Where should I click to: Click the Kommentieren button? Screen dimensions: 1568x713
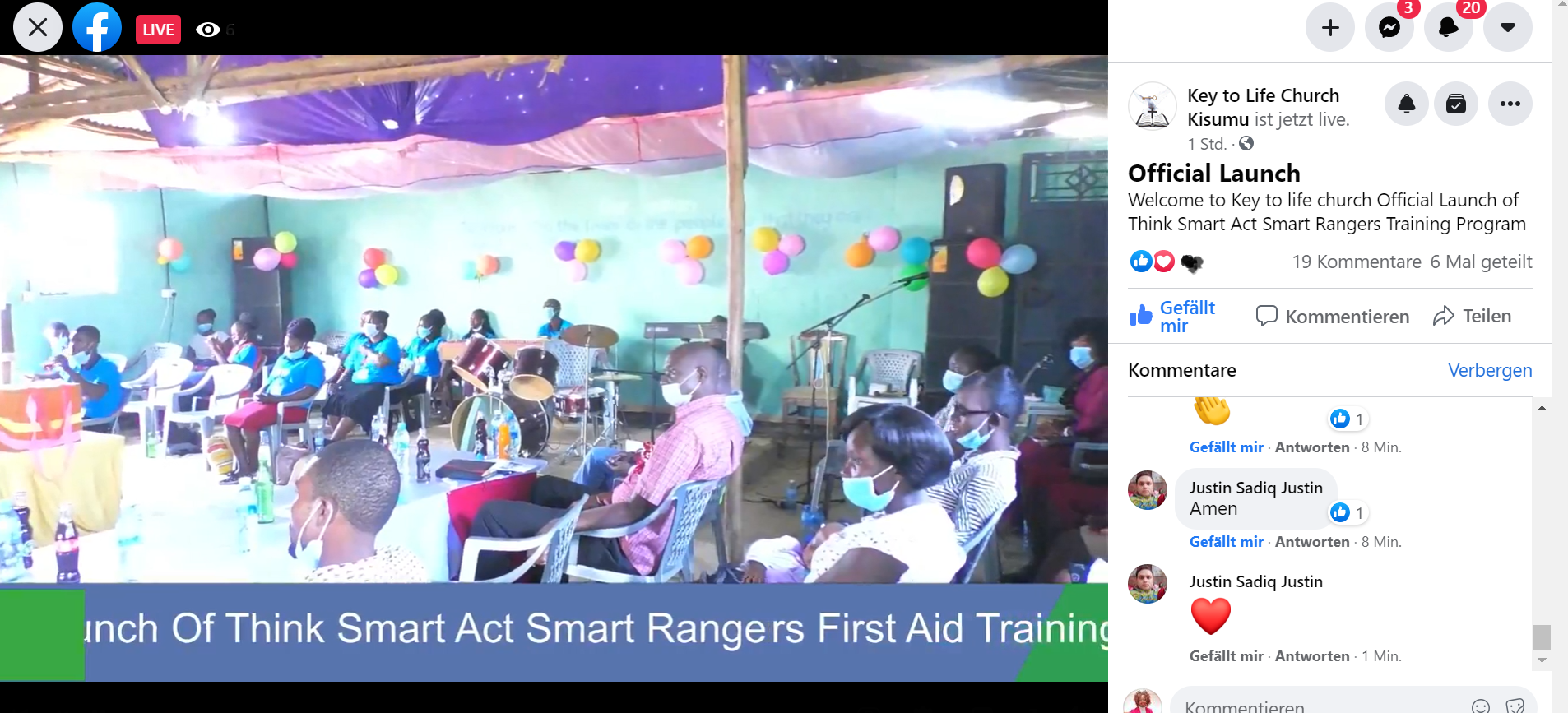pyautogui.click(x=1333, y=317)
